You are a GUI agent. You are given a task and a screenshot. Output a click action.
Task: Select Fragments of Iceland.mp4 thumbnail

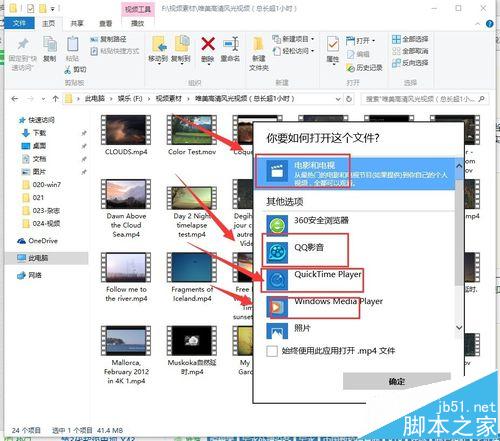click(192, 268)
